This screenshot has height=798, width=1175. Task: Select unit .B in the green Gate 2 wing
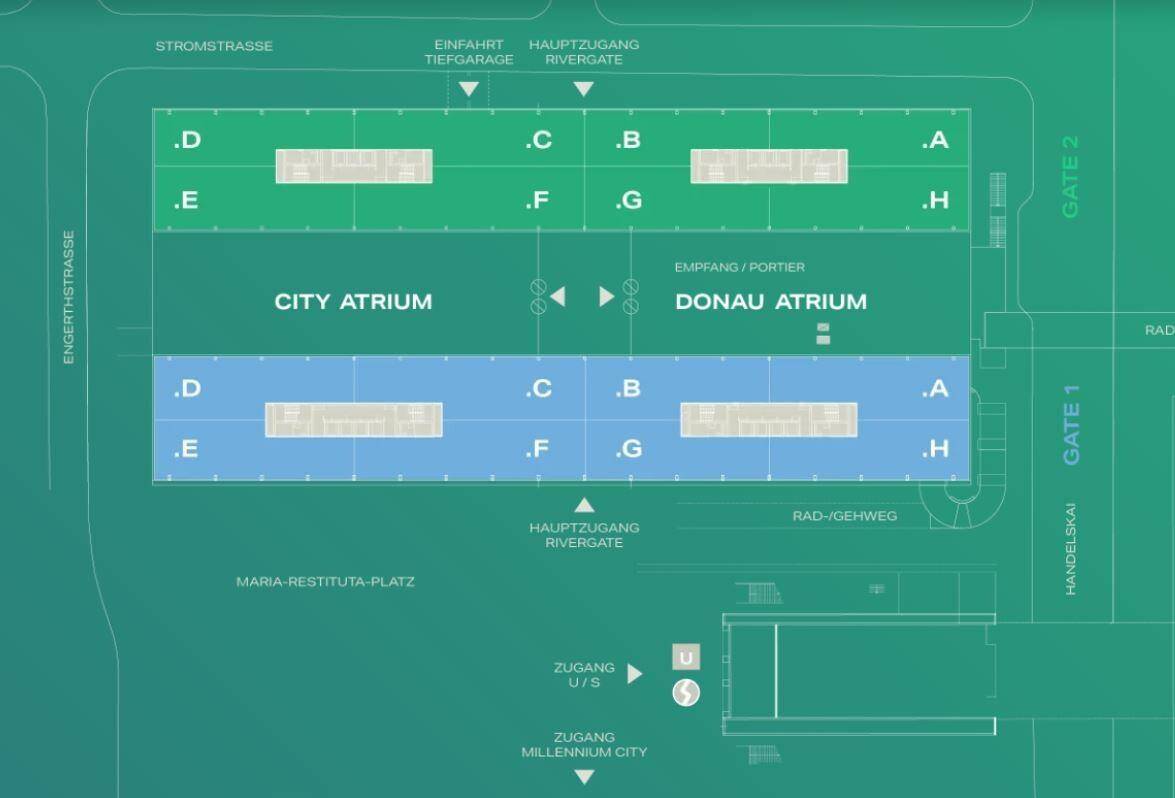pyautogui.click(x=628, y=140)
